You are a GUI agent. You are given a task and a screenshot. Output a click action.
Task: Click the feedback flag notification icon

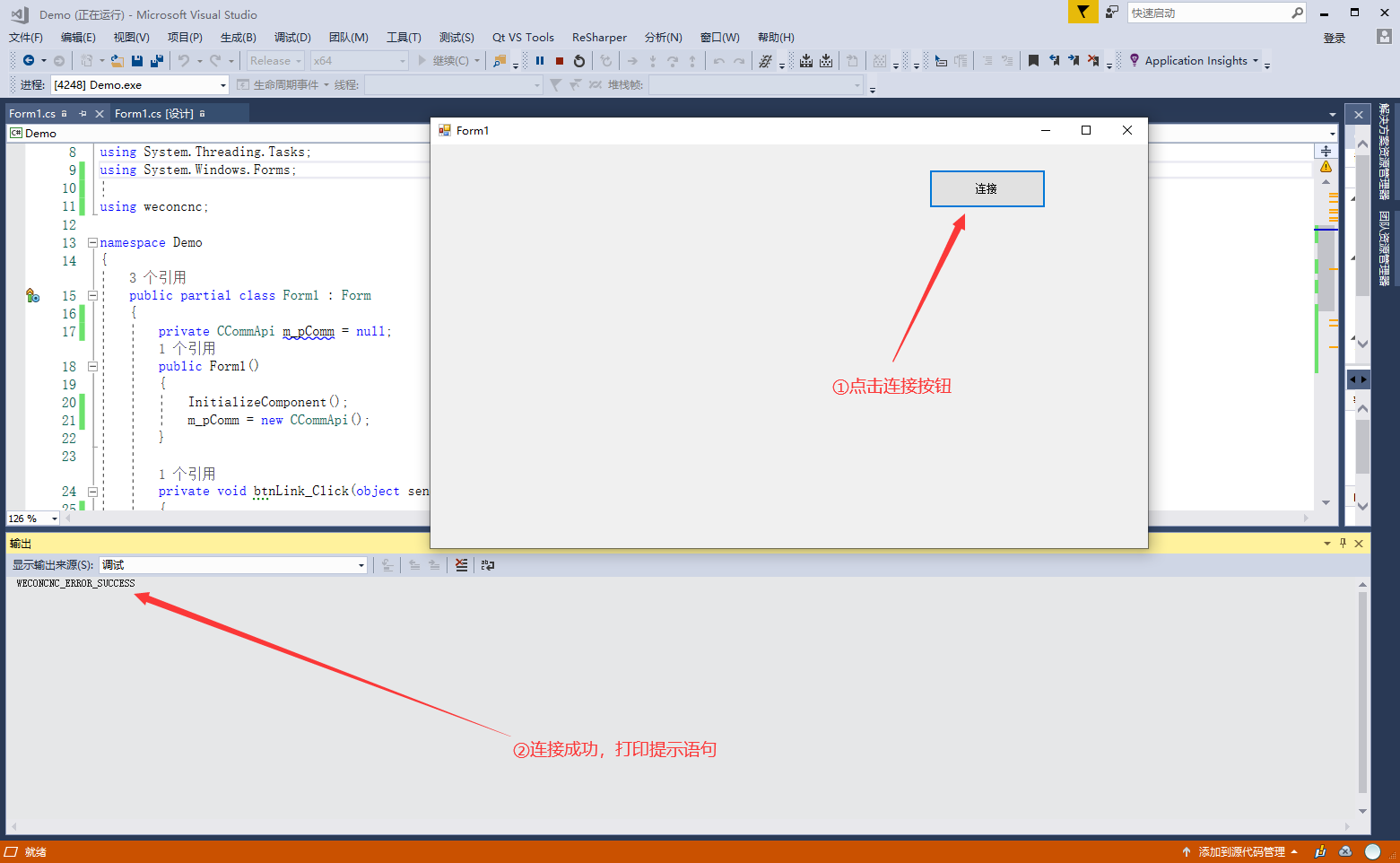1083,13
